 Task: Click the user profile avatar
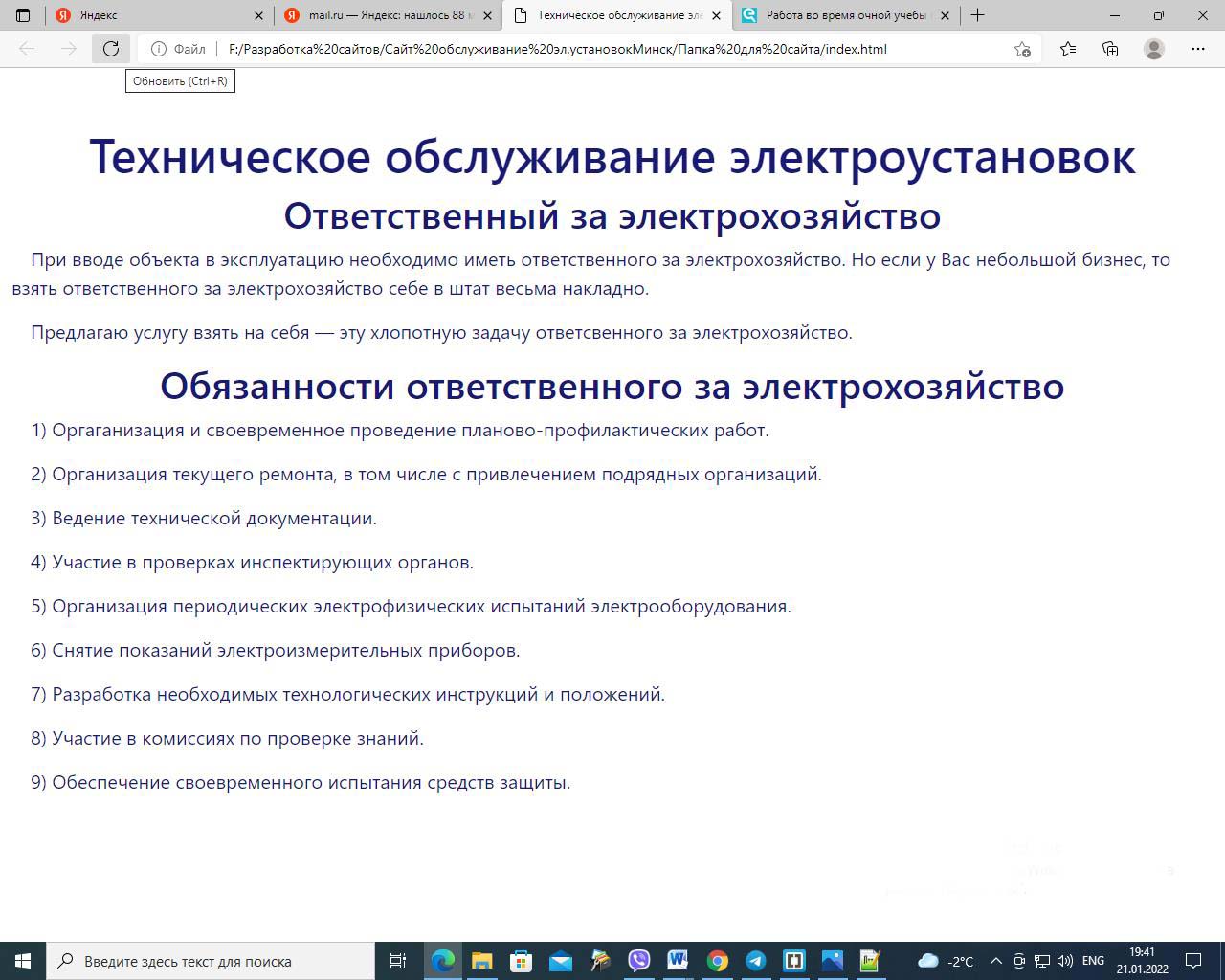1154,49
